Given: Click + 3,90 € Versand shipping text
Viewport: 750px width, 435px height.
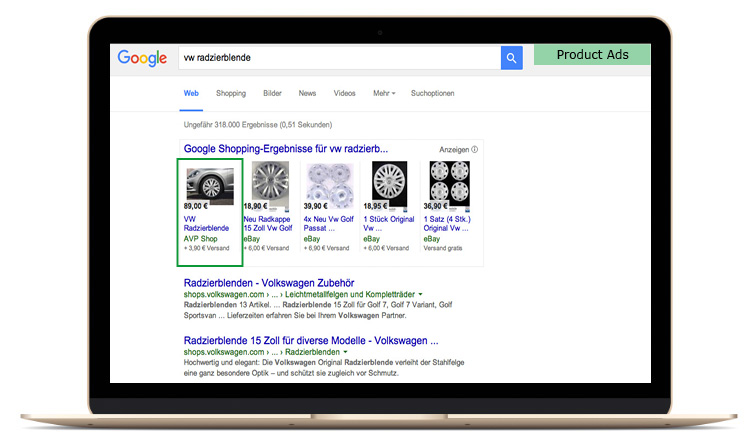Looking at the screenshot, I should coord(207,248).
